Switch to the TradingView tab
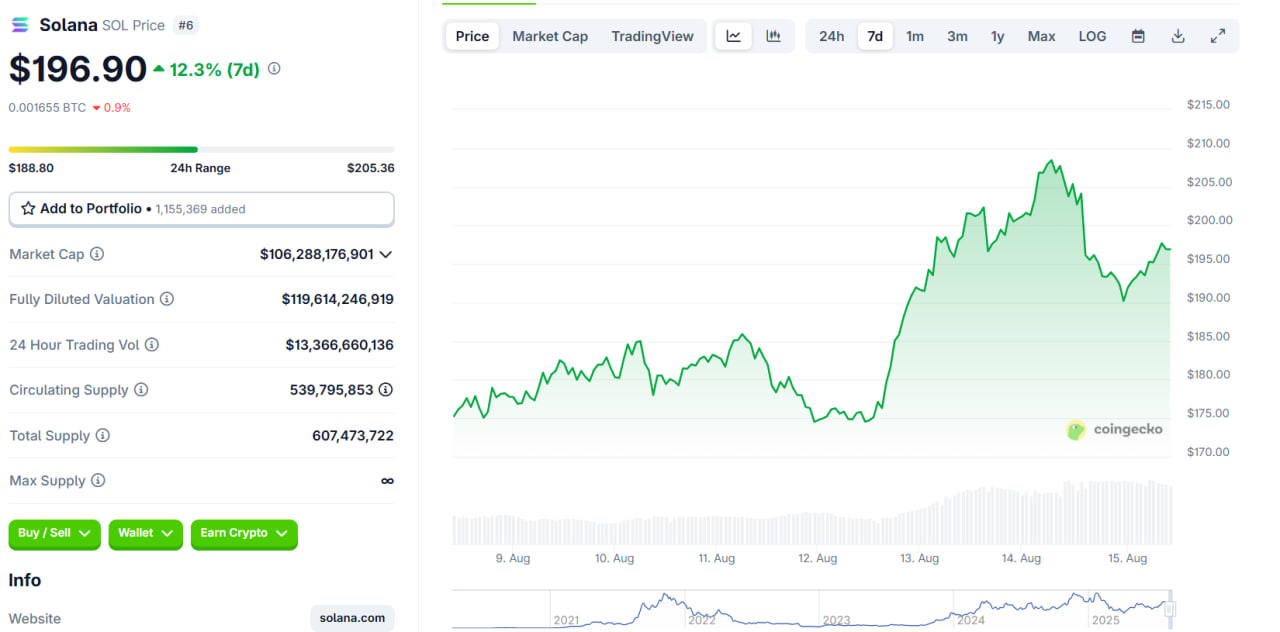The height and width of the screenshot is (632, 1280). 652,36
